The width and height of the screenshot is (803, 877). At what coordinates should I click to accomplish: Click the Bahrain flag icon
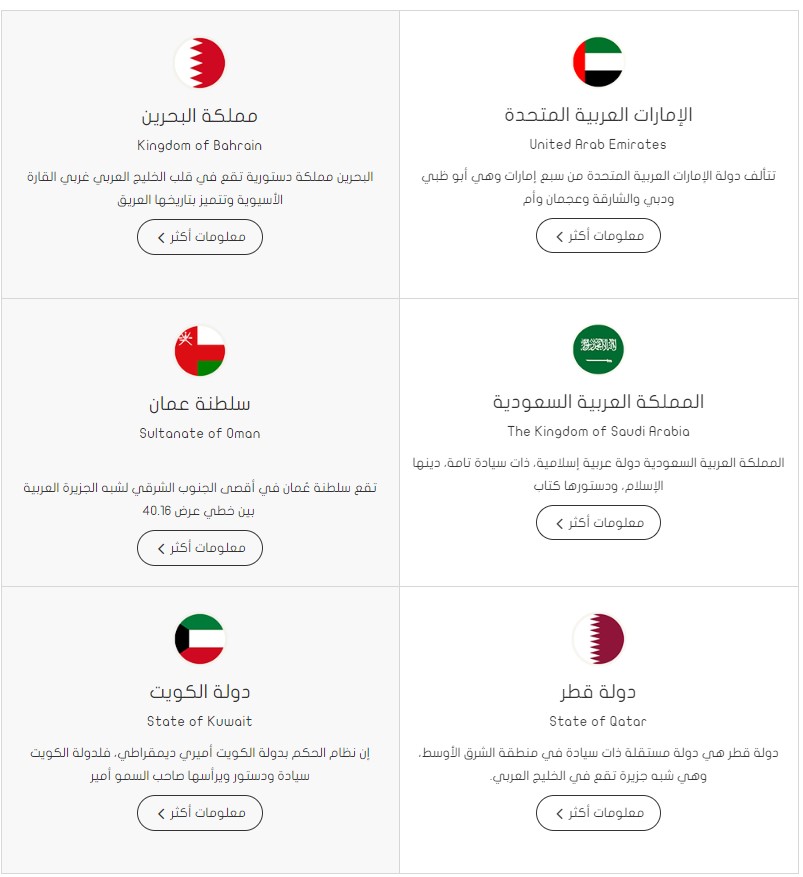[200, 63]
